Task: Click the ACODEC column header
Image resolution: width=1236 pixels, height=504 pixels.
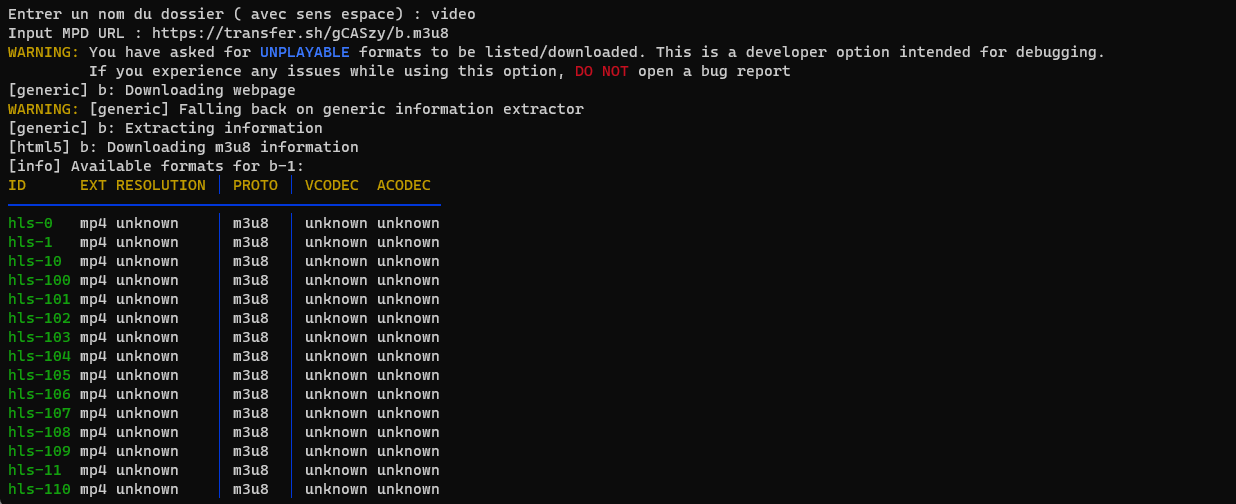Action: [x=403, y=185]
